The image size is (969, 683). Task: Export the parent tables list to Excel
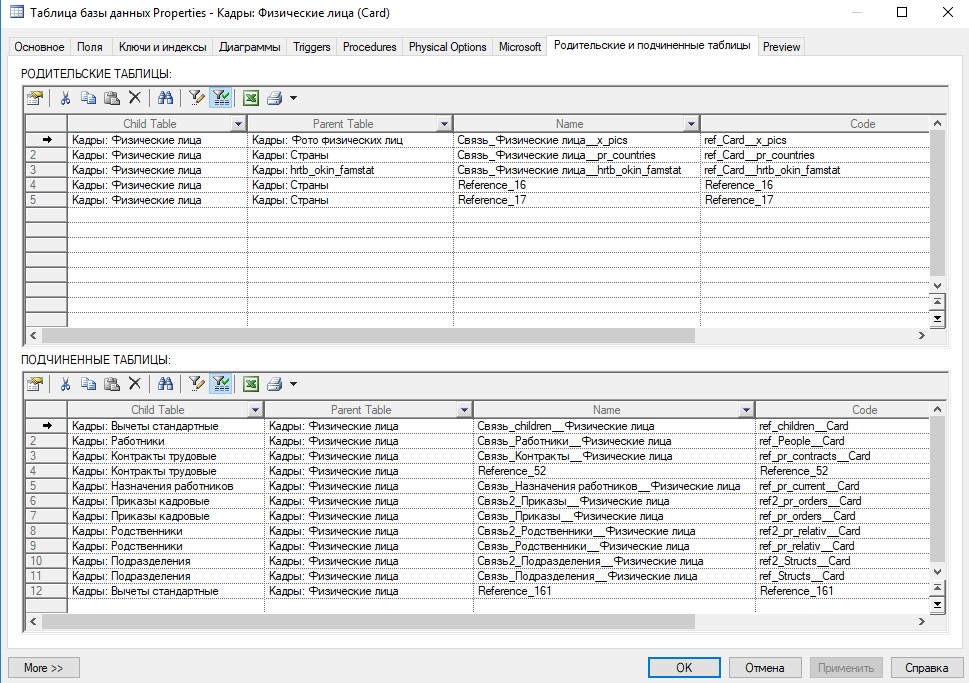(251, 98)
